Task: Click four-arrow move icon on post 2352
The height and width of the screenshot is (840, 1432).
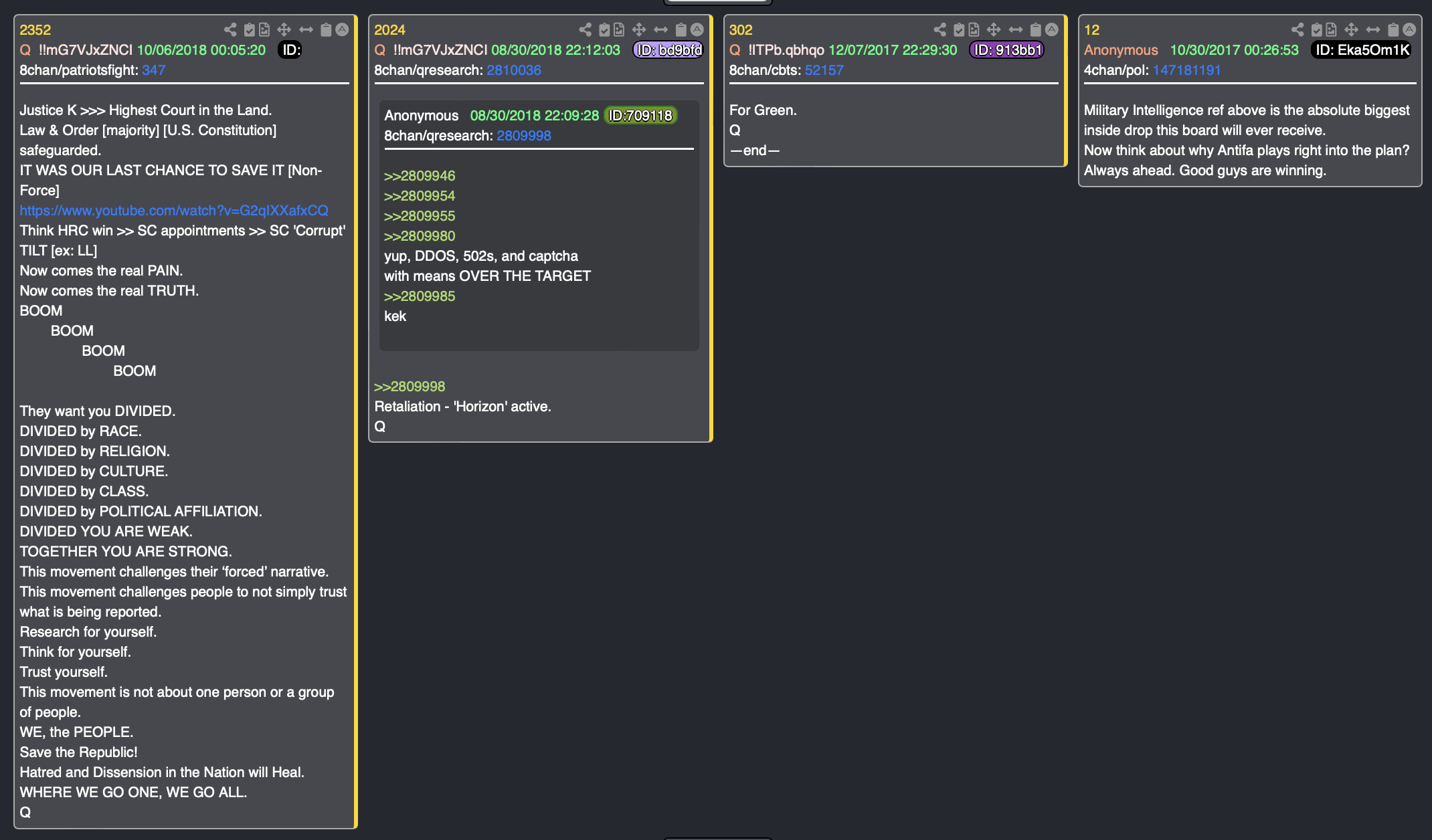Action: (x=284, y=29)
